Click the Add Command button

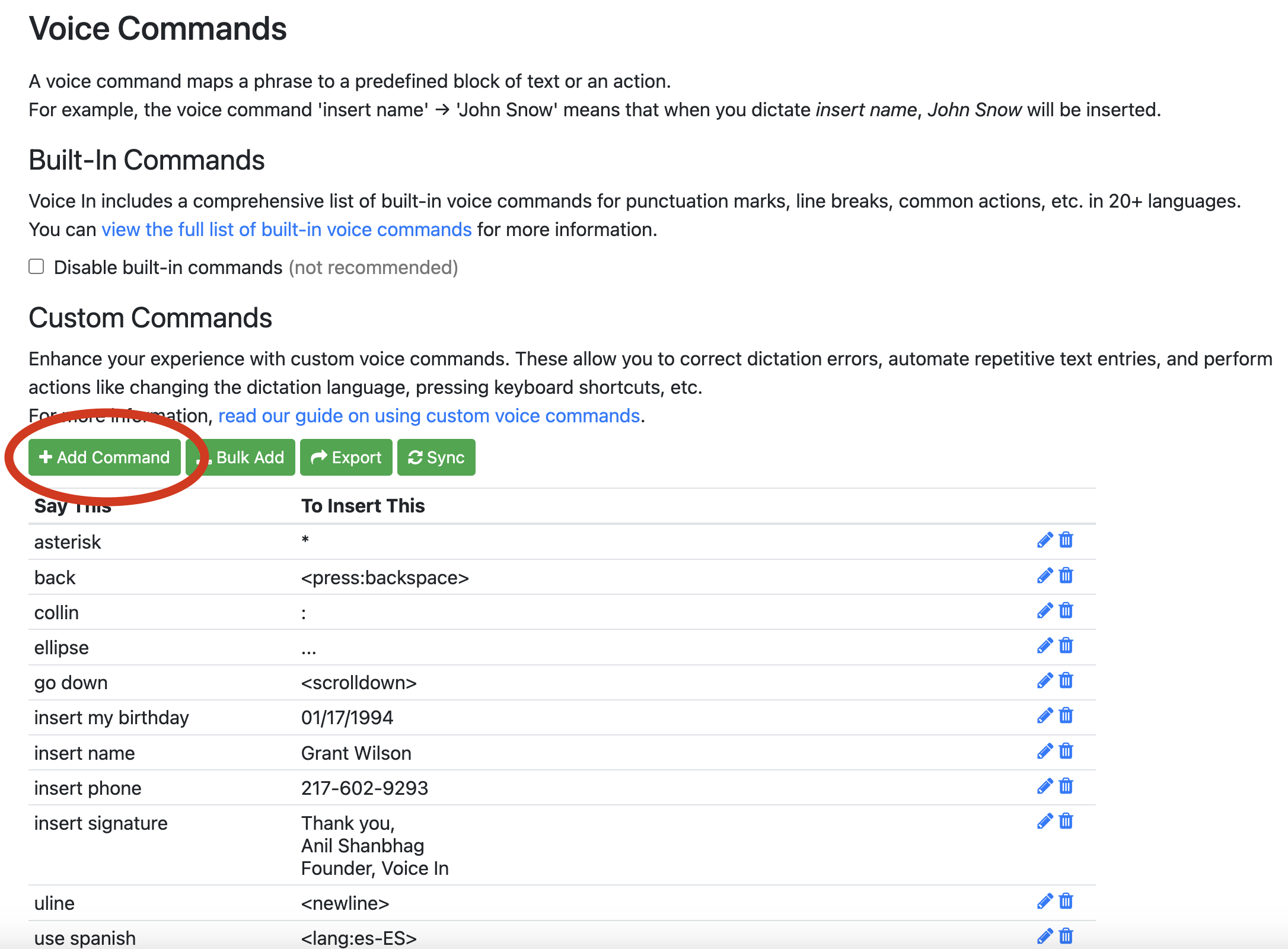[x=104, y=457]
